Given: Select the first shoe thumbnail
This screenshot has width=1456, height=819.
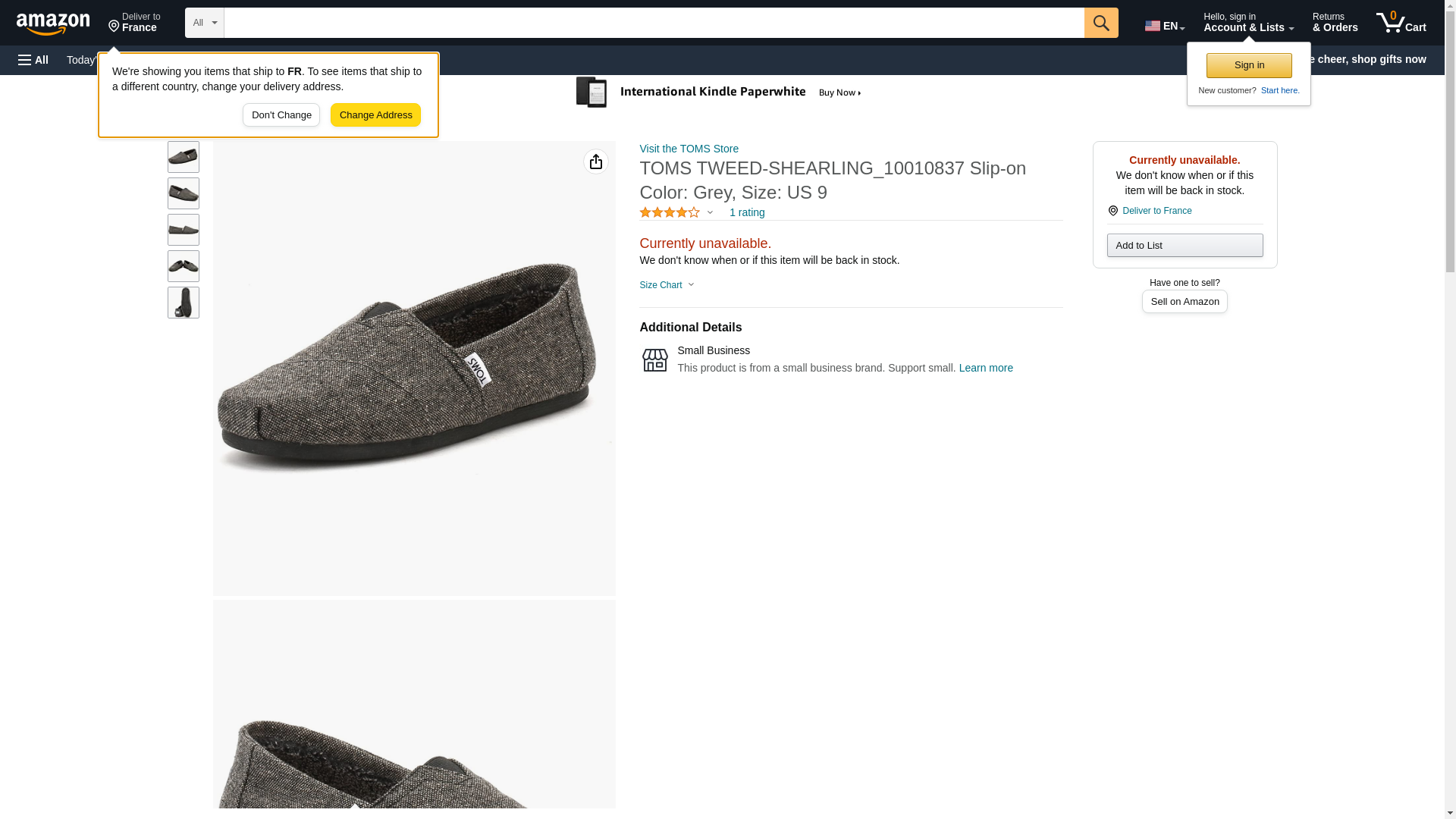Looking at the screenshot, I should pos(184,157).
